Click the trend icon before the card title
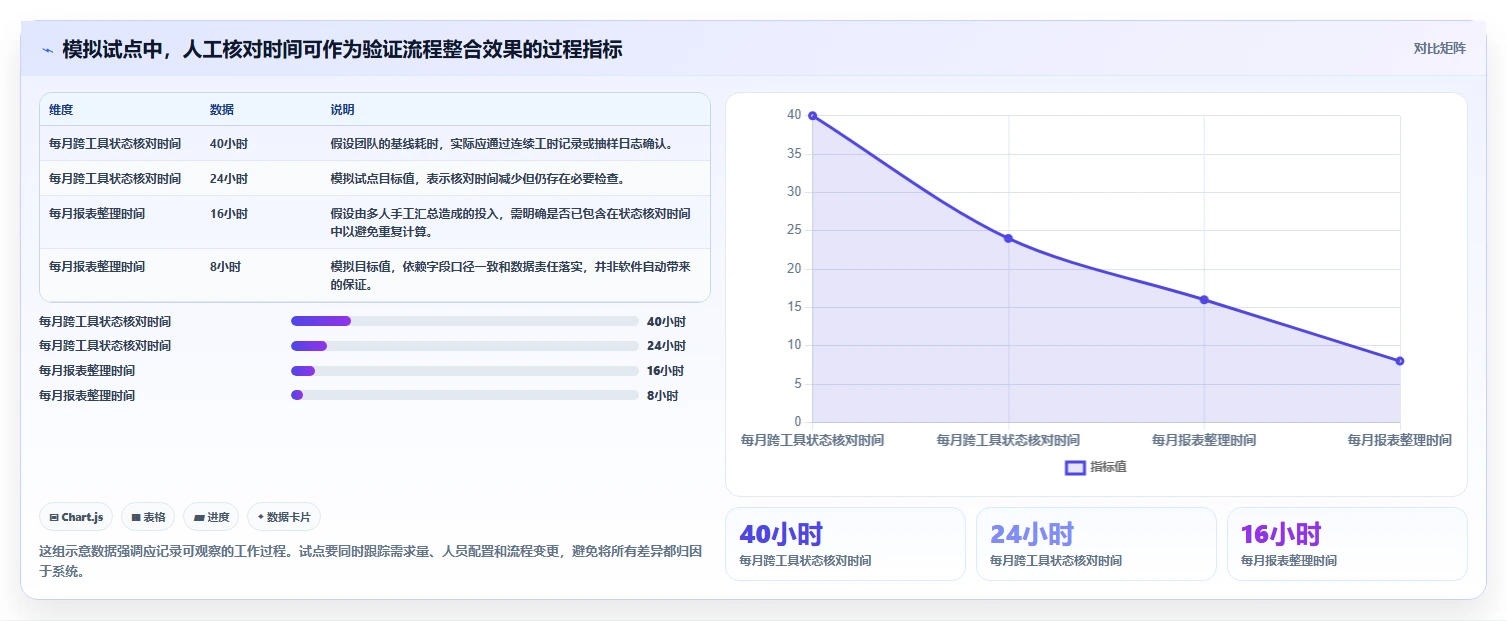This screenshot has height=621, width=1507. [47, 50]
